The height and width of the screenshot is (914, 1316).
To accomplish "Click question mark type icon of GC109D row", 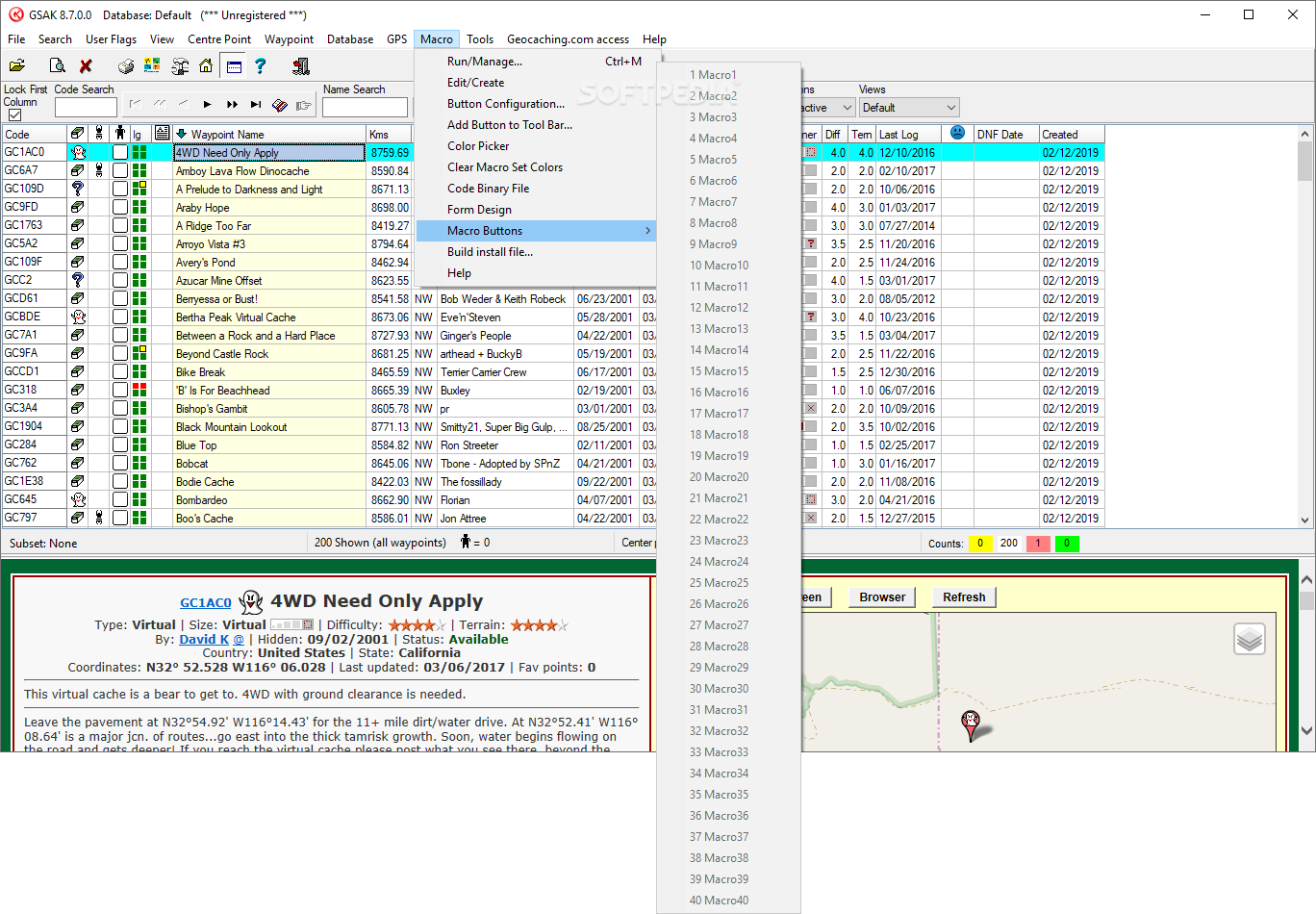I will point(78,189).
